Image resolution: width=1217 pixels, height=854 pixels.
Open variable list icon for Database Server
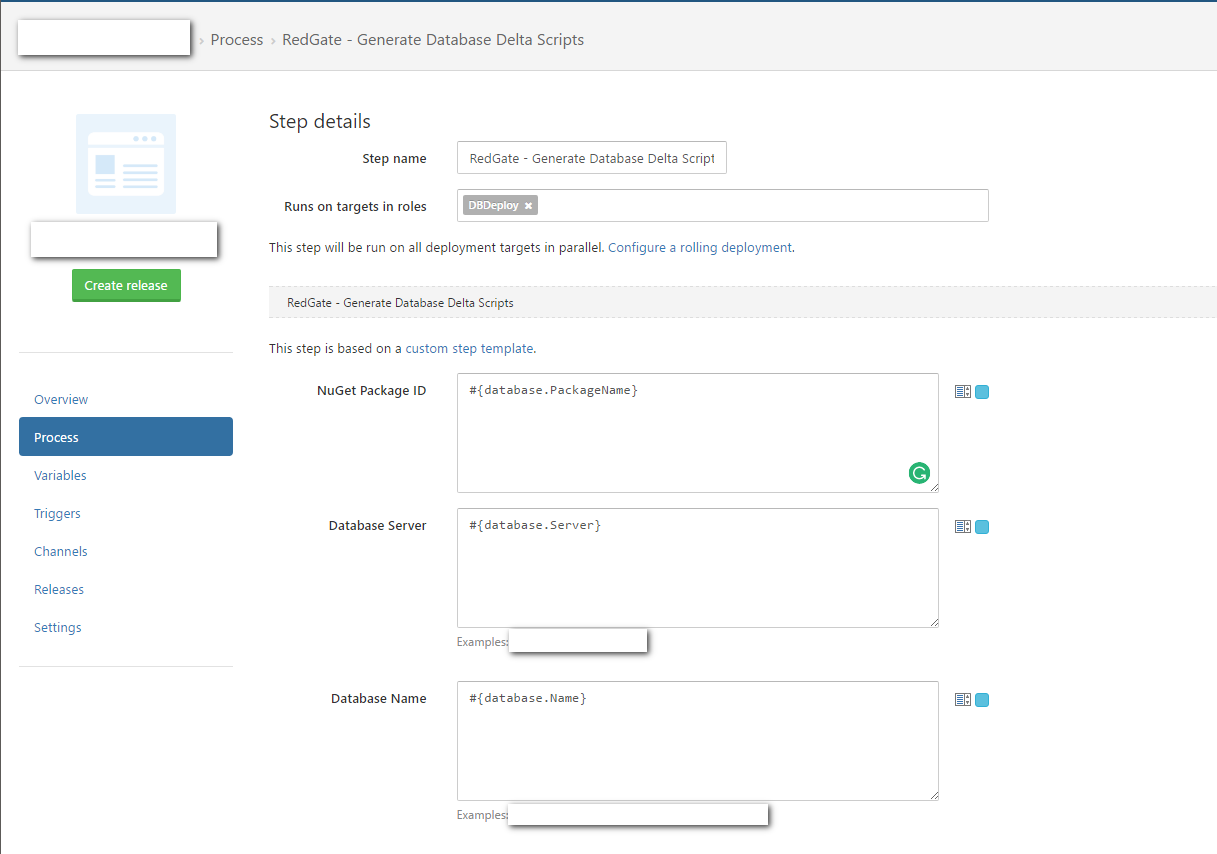click(x=963, y=527)
